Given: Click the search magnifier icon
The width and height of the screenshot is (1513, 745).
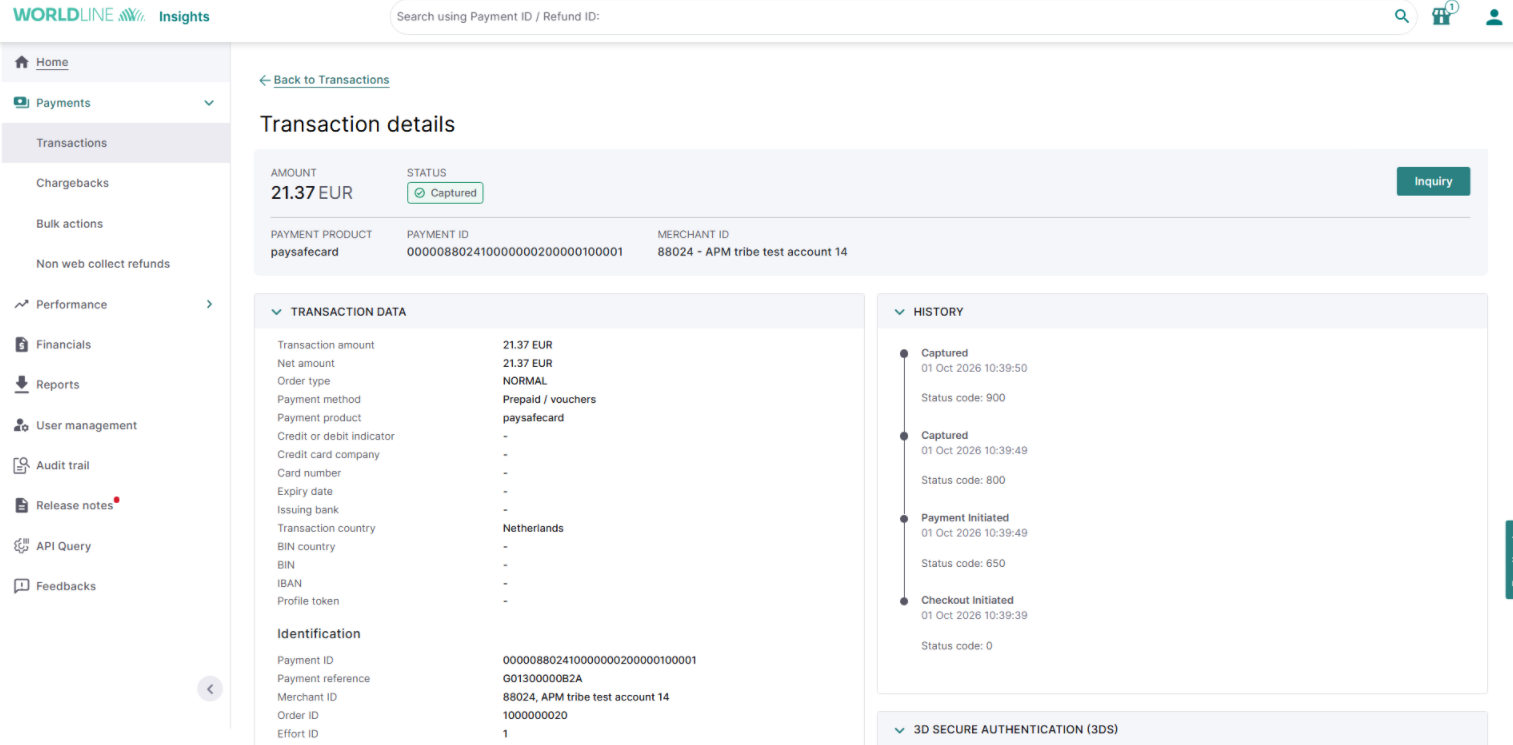Looking at the screenshot, I should [1401, 16].
